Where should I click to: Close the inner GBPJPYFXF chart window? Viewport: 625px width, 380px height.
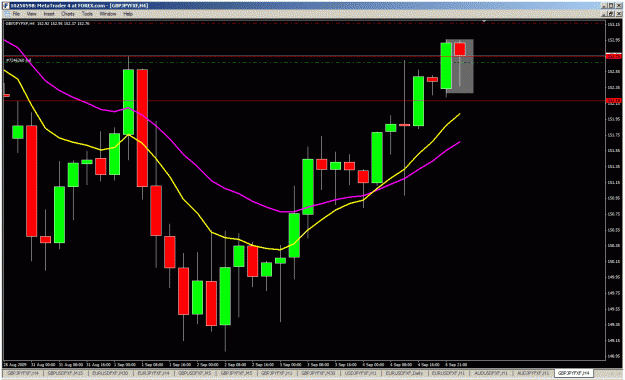tap(618, 14)
